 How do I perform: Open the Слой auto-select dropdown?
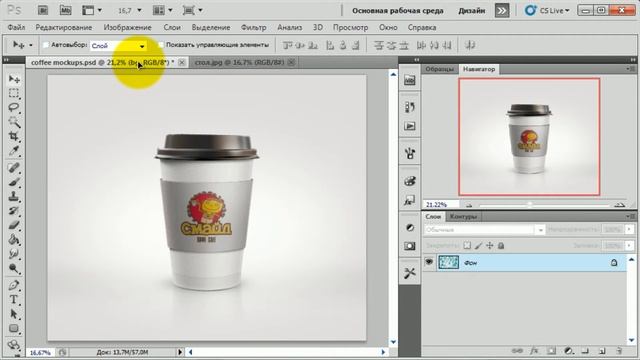[x=118, y=46]
